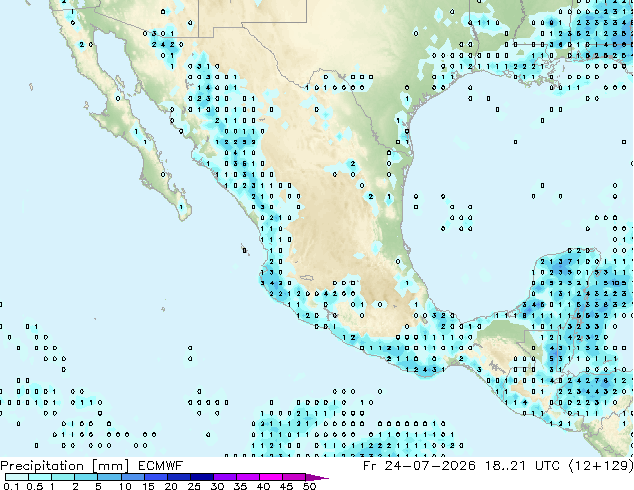Click the '[mm]' unit label

(x=110, y=466)
